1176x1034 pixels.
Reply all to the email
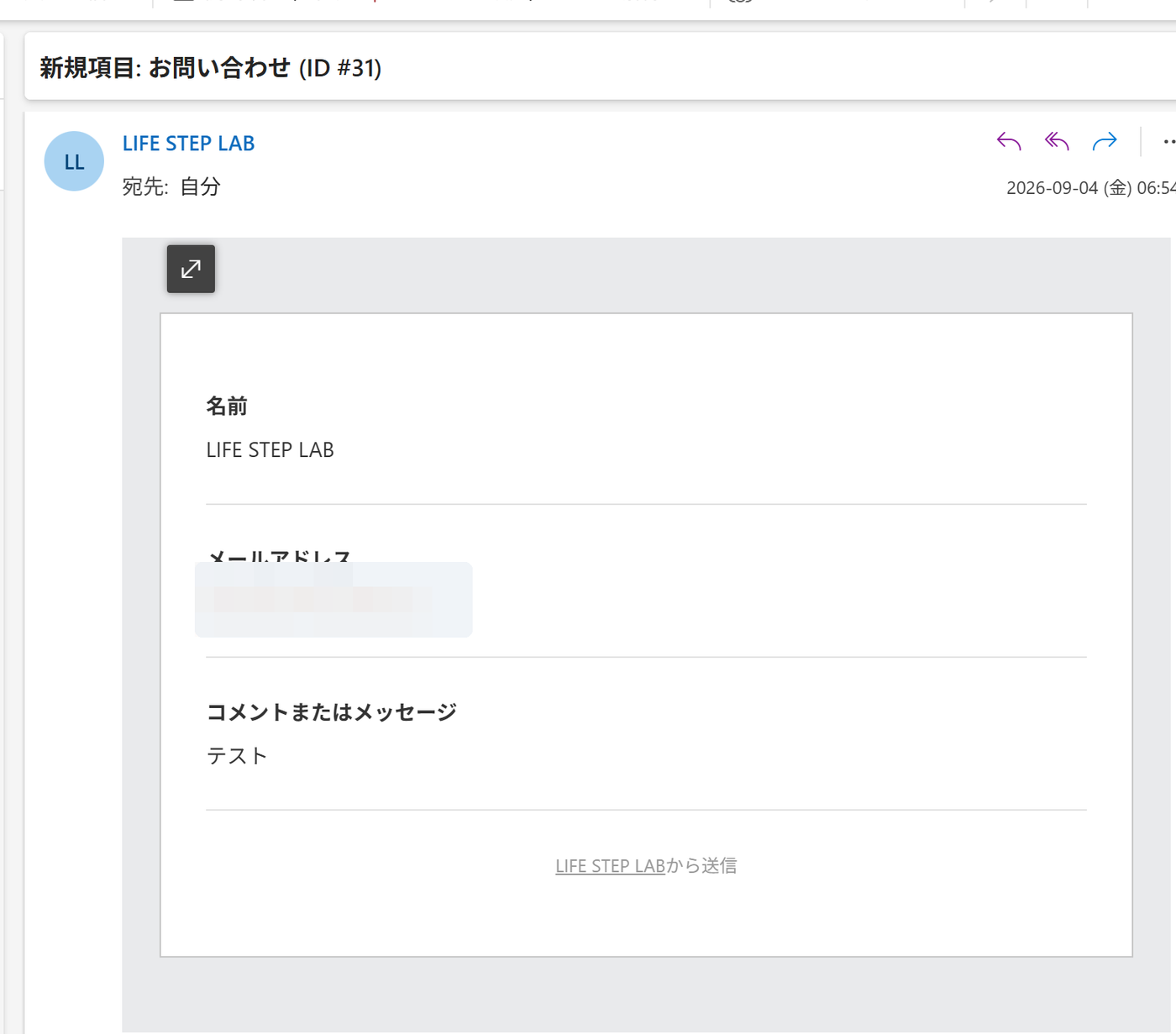1057,142
